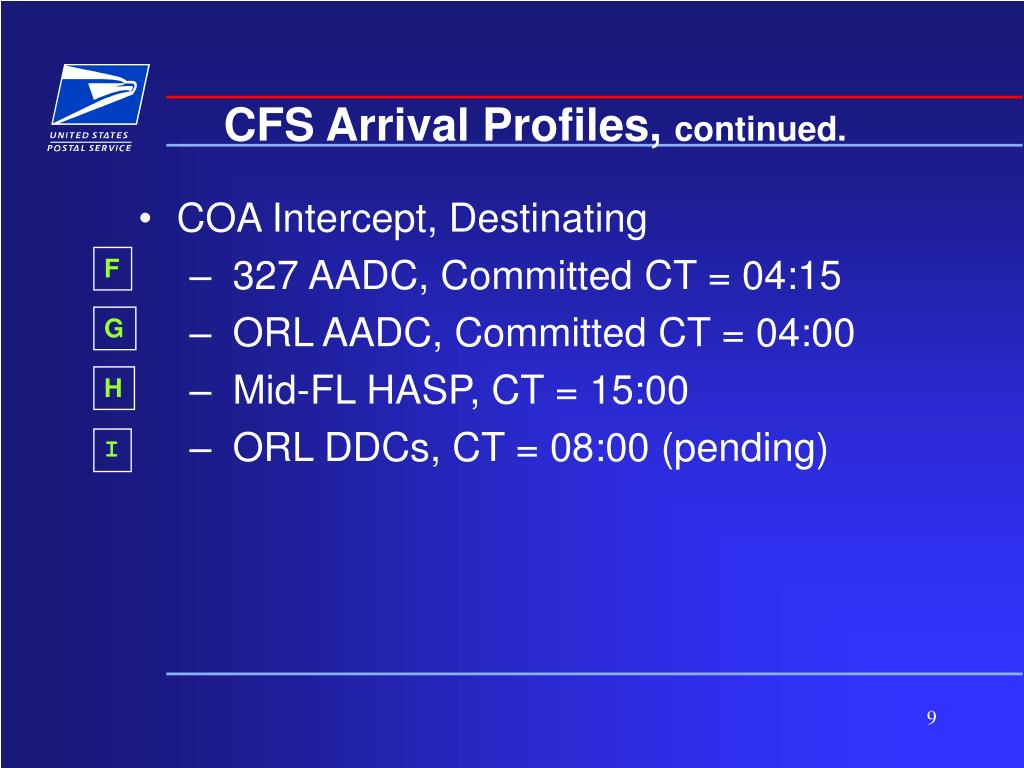Viewport: 1024px width, 768px height.
Task: Click the 04:15 time value
Action: [791, 276]
